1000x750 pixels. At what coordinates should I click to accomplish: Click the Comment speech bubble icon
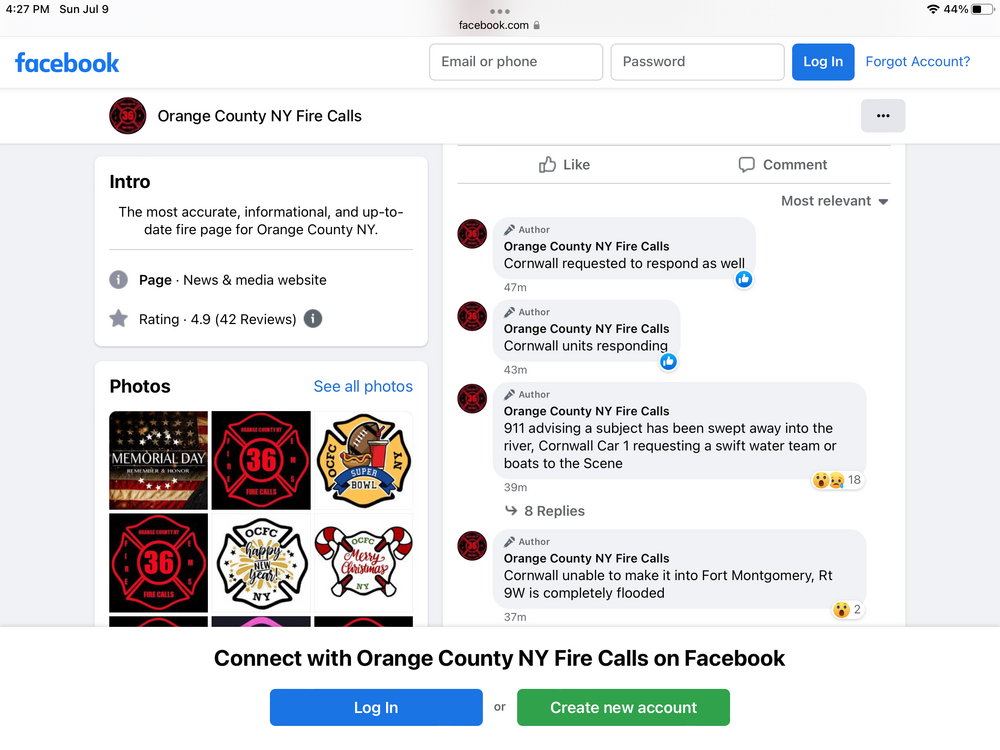coord(746,165)
